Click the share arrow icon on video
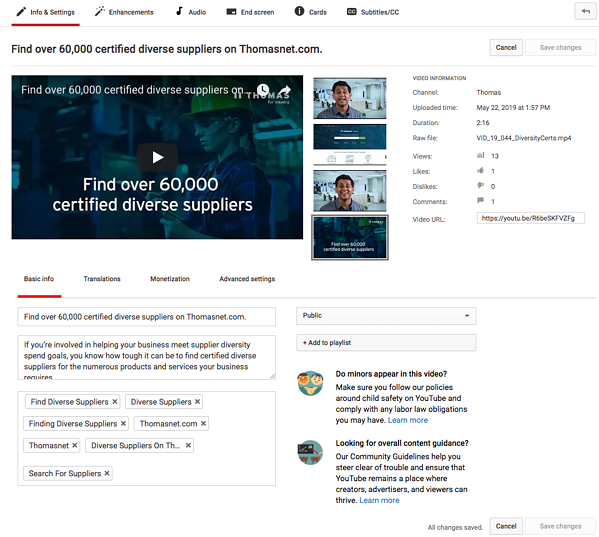The height and width of the screenshot is (537, 599). pyautogui.click(x=285, y=91)
